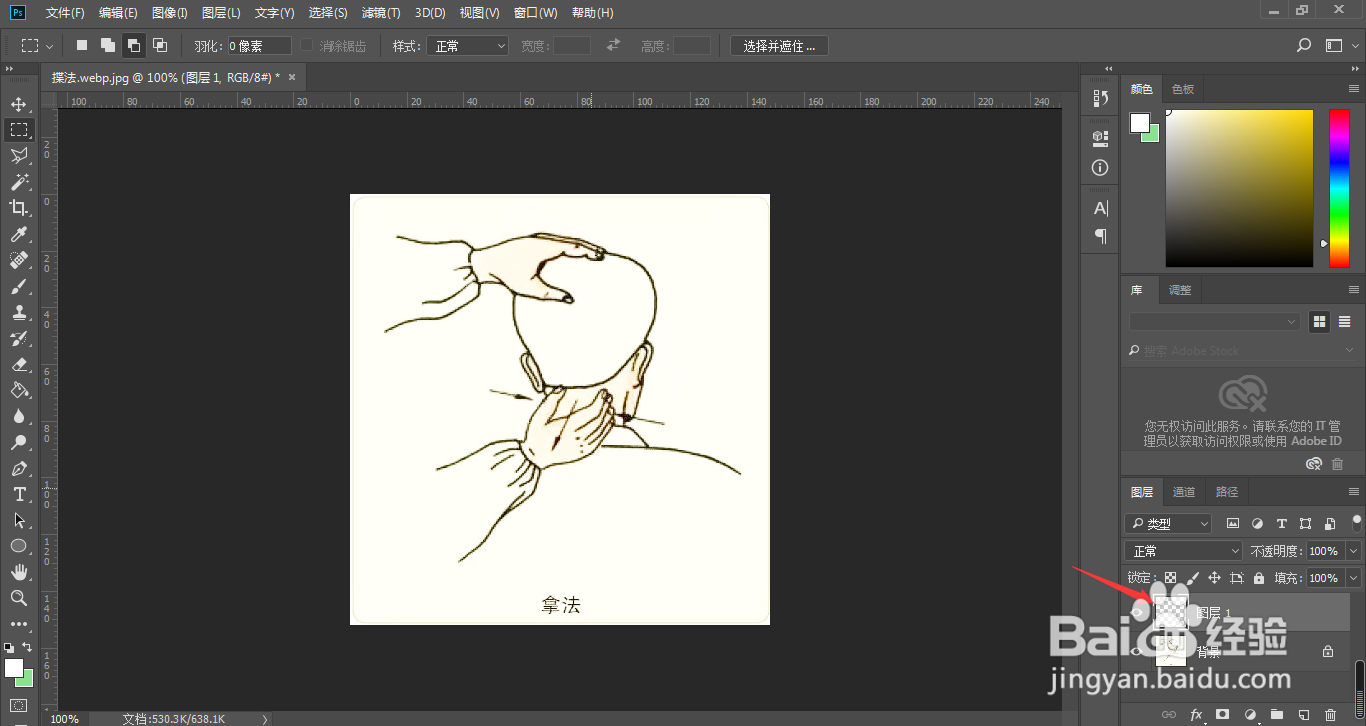Enable pixel layer filter icon
The width and height of the screenshot is (1366, 726).
click(1233, 523)
